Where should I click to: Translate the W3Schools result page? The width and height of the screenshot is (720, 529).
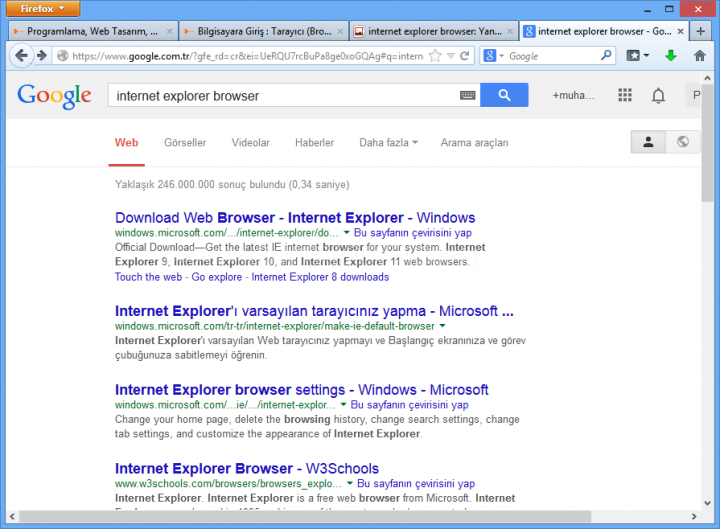coord(416,484)
